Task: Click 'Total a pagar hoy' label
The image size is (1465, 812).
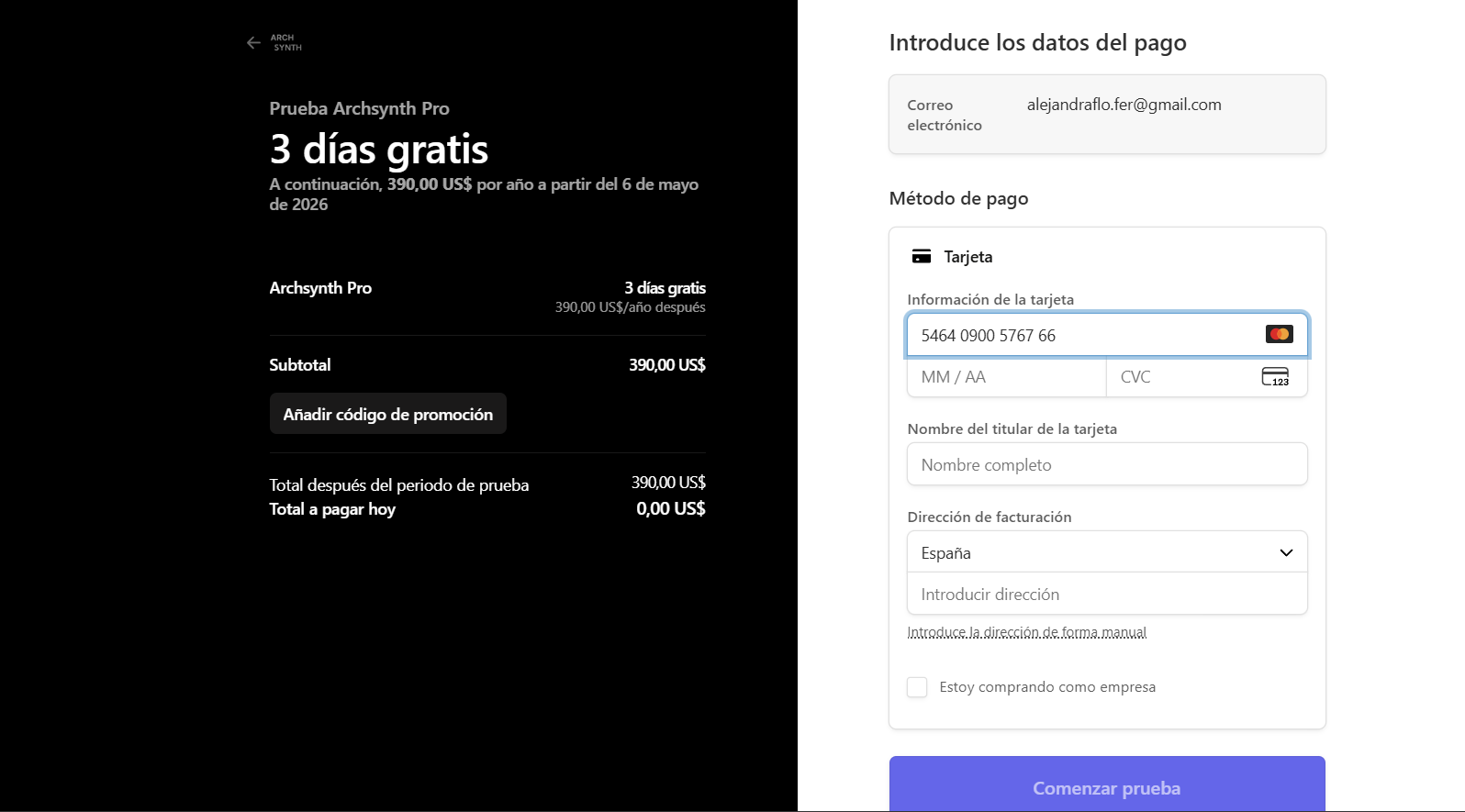Action: point(332,509)
